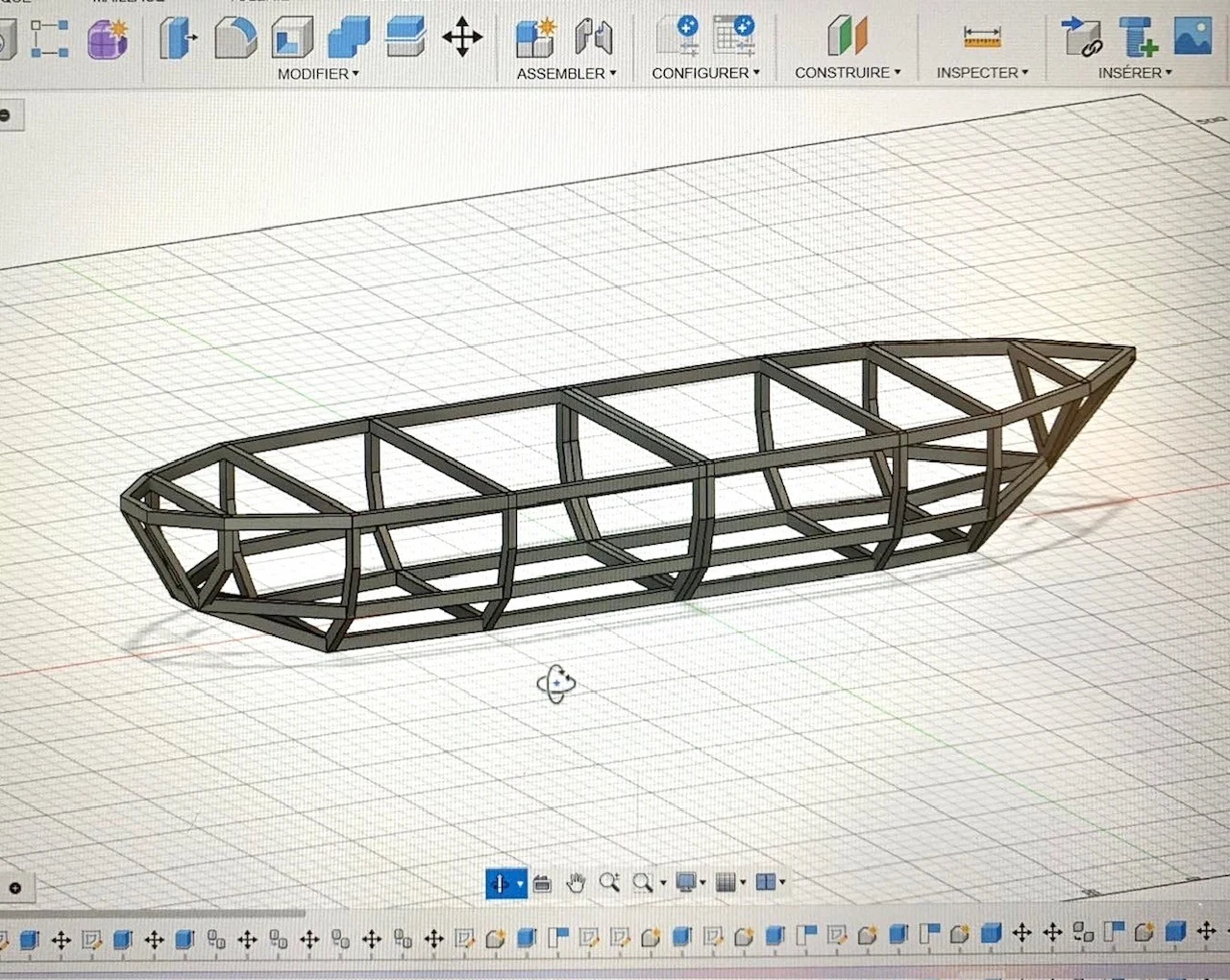This screenshot has height=980, width=1230.
Task: Select the Press Pull tool
Action: (177, 38)
